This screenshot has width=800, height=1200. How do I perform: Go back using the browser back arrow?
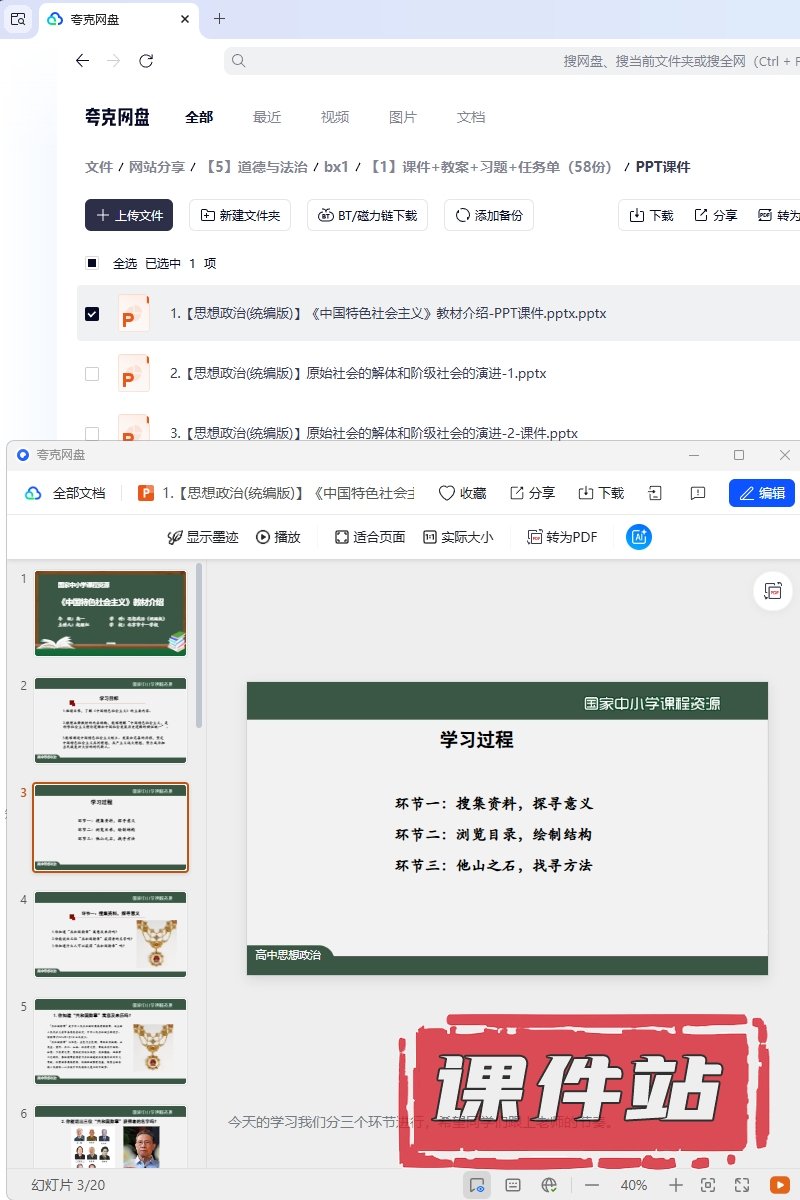tap(82, 61)
